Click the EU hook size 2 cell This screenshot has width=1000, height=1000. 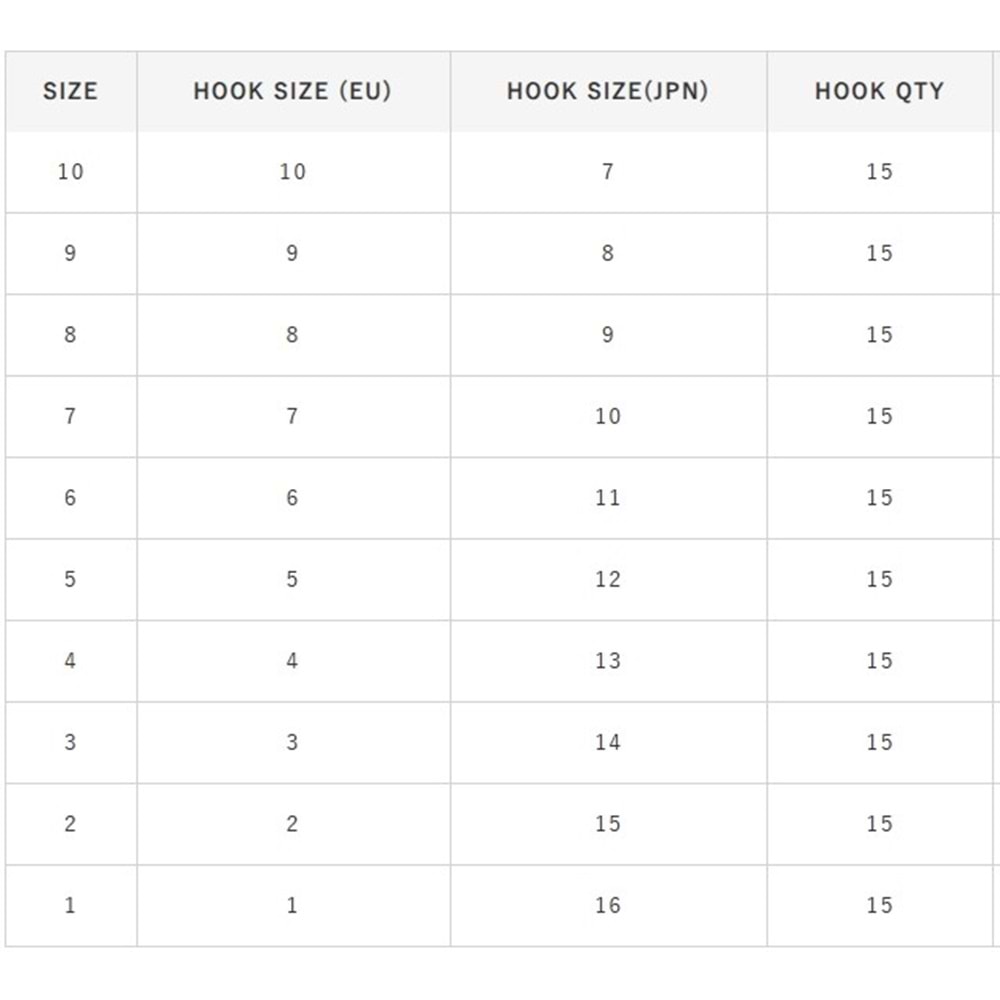pos(292,824)
